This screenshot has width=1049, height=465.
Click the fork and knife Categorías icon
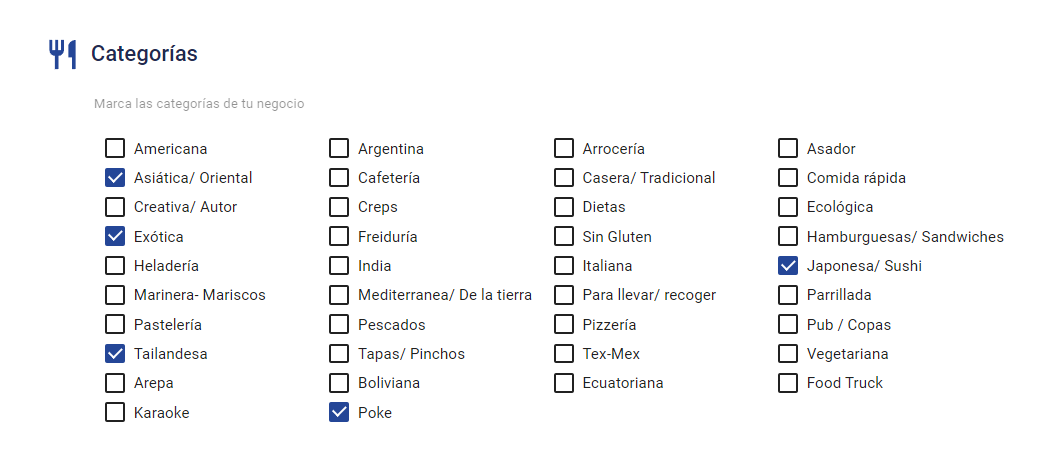(63, 54)
